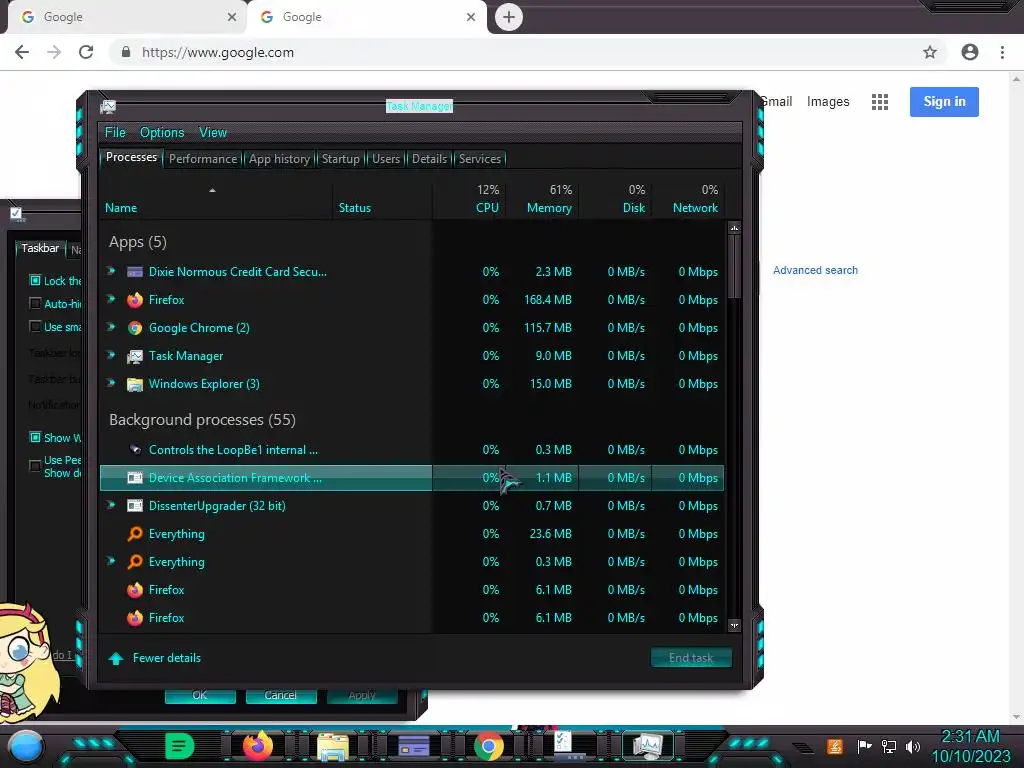Click the volume speaker tray icon
The height and width of the screenshot is (768, 1024).
[x=912, y=746]
